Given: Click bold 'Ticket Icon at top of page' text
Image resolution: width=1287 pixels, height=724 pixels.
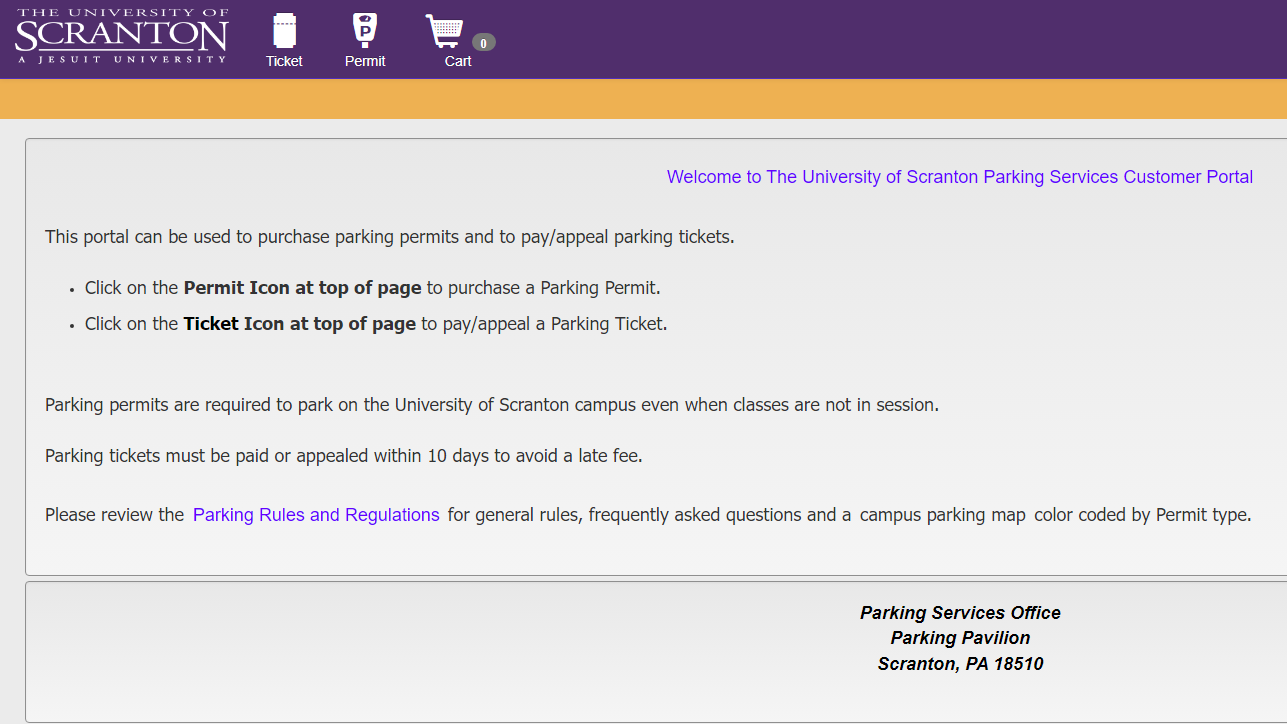Looking at the screenshot, I should click(299, 324).
